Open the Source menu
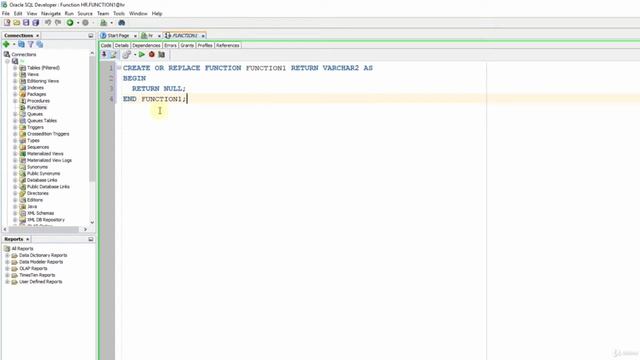Viewport: 640px width, 360px height. pos(85,13)
